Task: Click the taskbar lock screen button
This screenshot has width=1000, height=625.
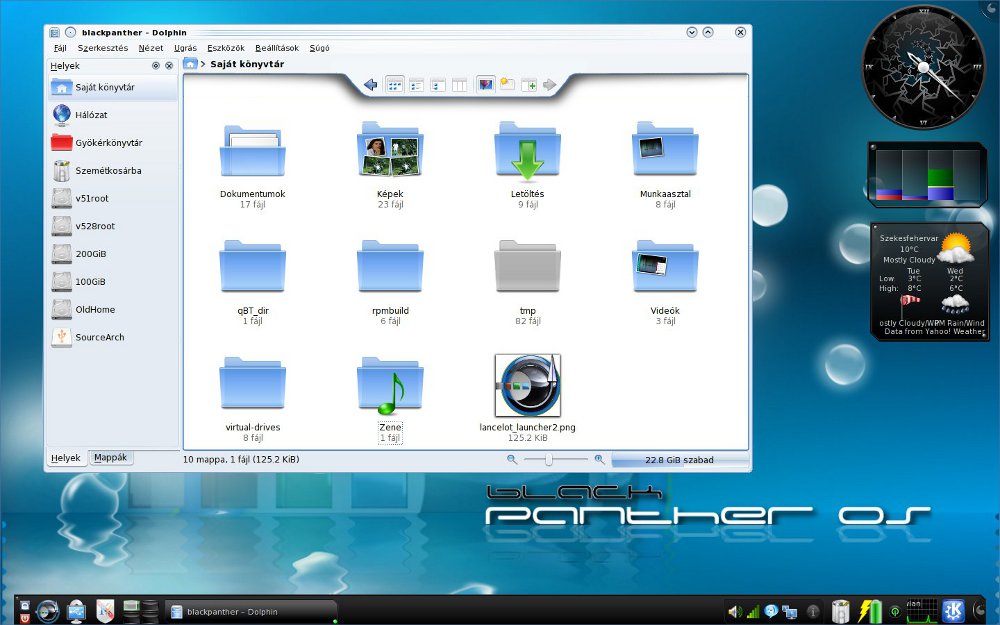Action: point(25,605)
